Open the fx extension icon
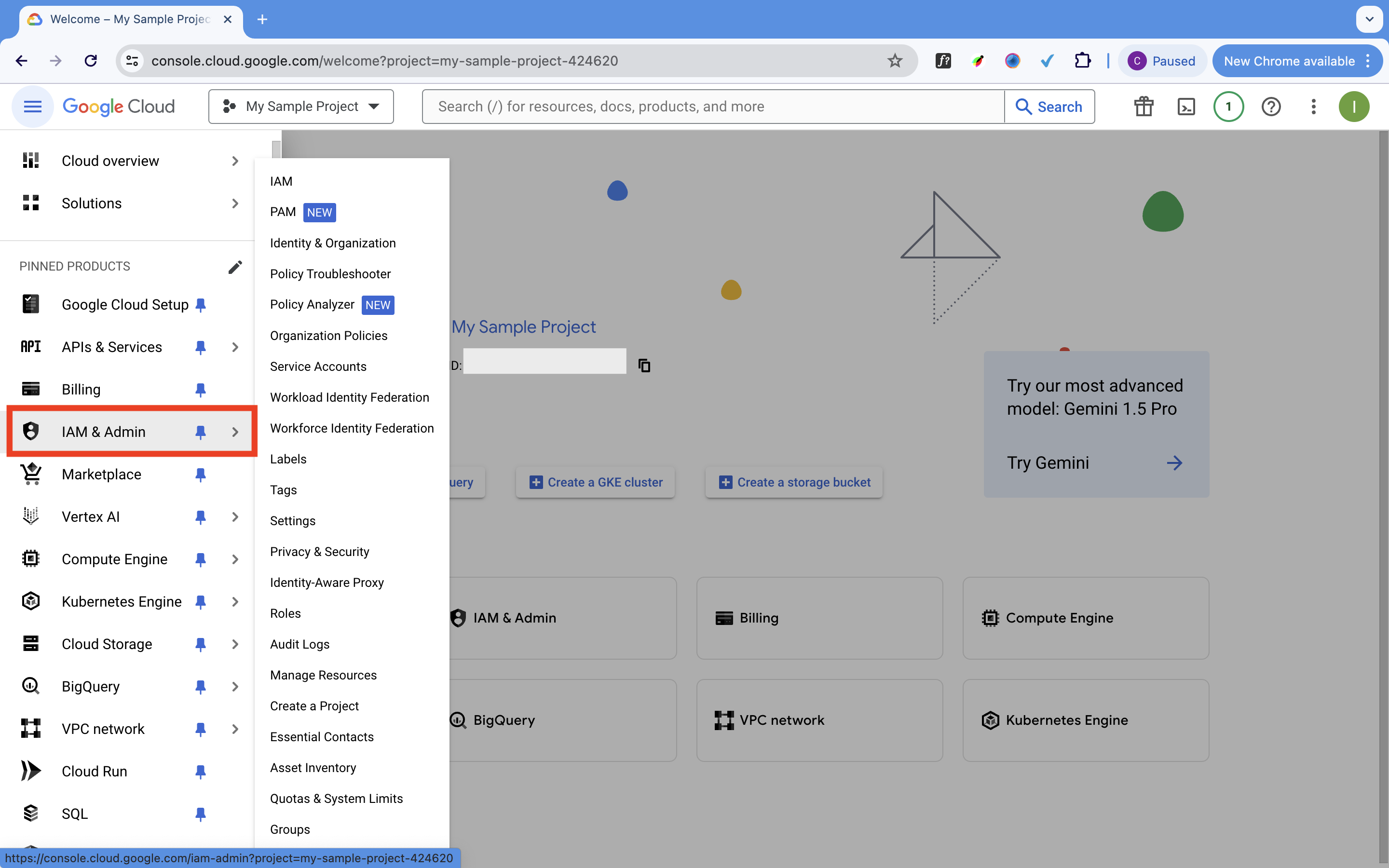 [x=943, y=60]
